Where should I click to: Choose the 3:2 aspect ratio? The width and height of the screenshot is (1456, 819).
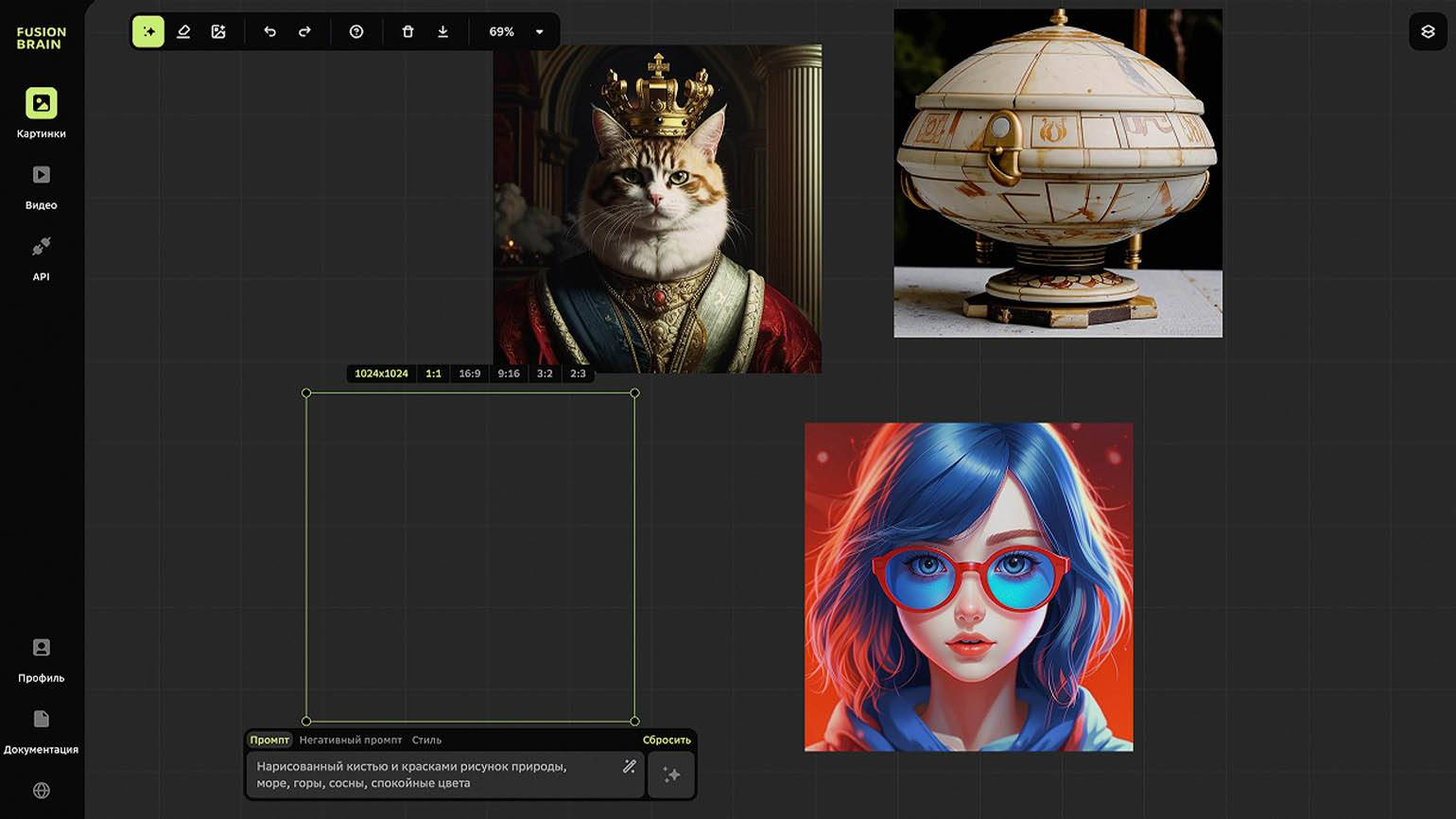click(545, 374)
